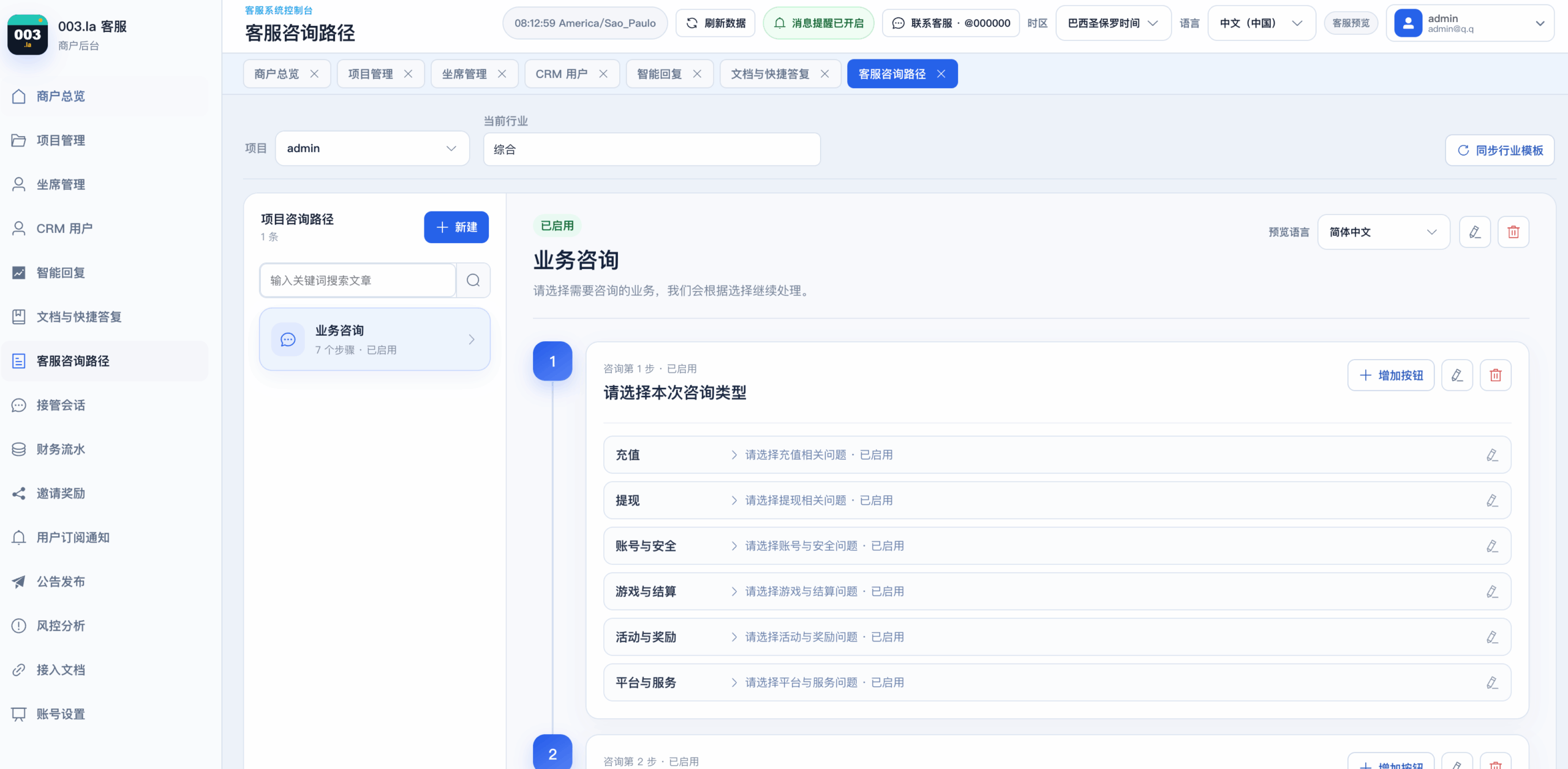
Task: Open the 项目 admin dropdown
Action: click(372, 148)
